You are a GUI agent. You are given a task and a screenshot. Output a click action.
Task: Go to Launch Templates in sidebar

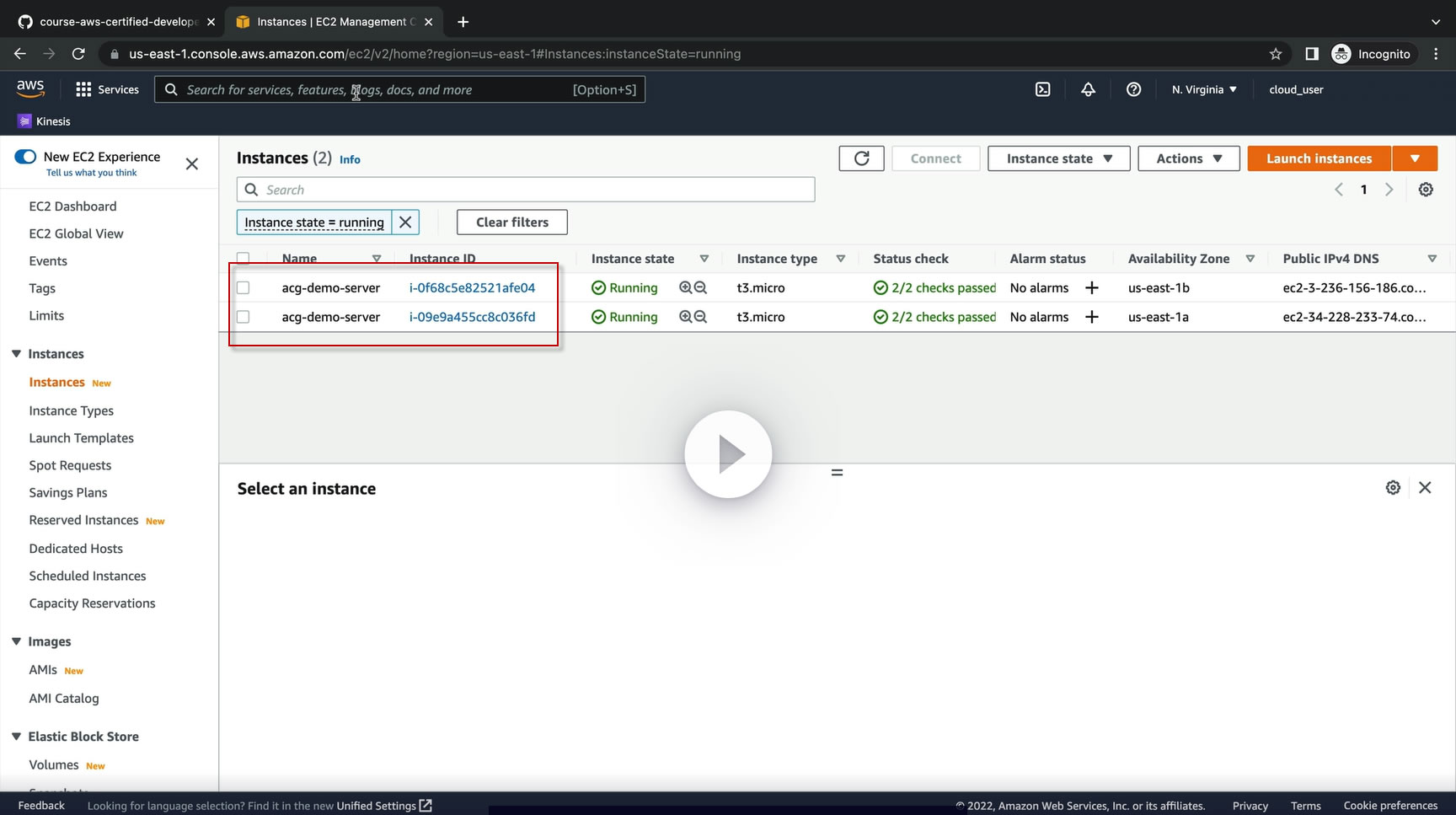coord(82,438)
